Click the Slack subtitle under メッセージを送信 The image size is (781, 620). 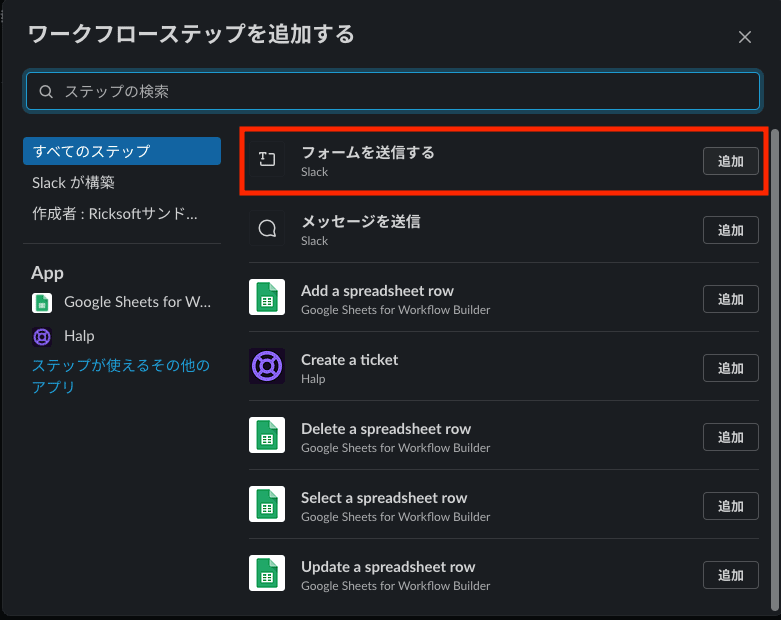tap(314, 241)
